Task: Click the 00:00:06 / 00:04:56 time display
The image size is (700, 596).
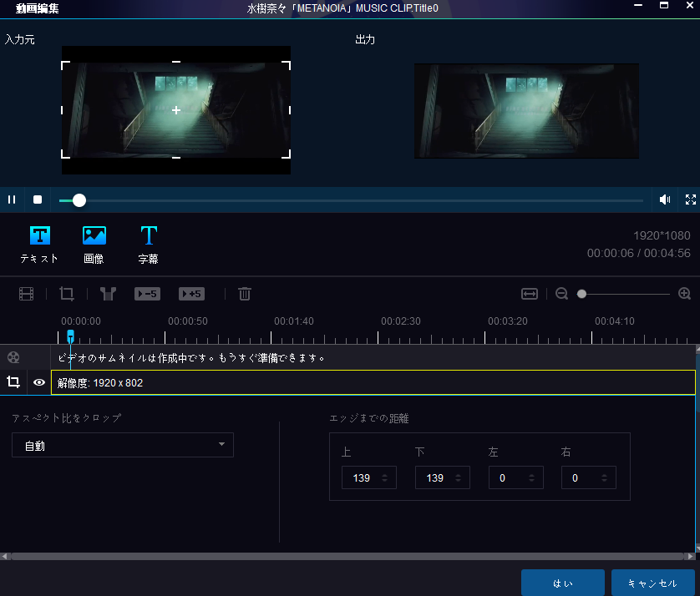Action: coord(638,253)
